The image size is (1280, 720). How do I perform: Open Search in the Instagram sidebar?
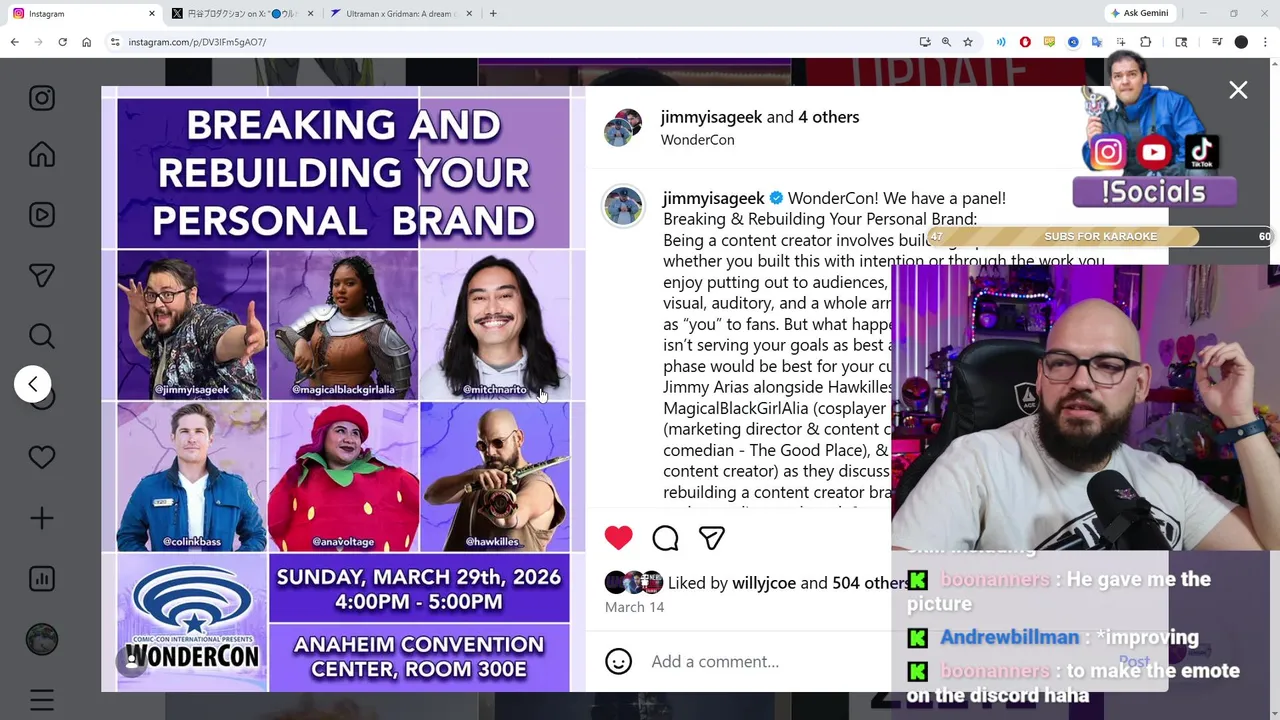coord(42,336)
